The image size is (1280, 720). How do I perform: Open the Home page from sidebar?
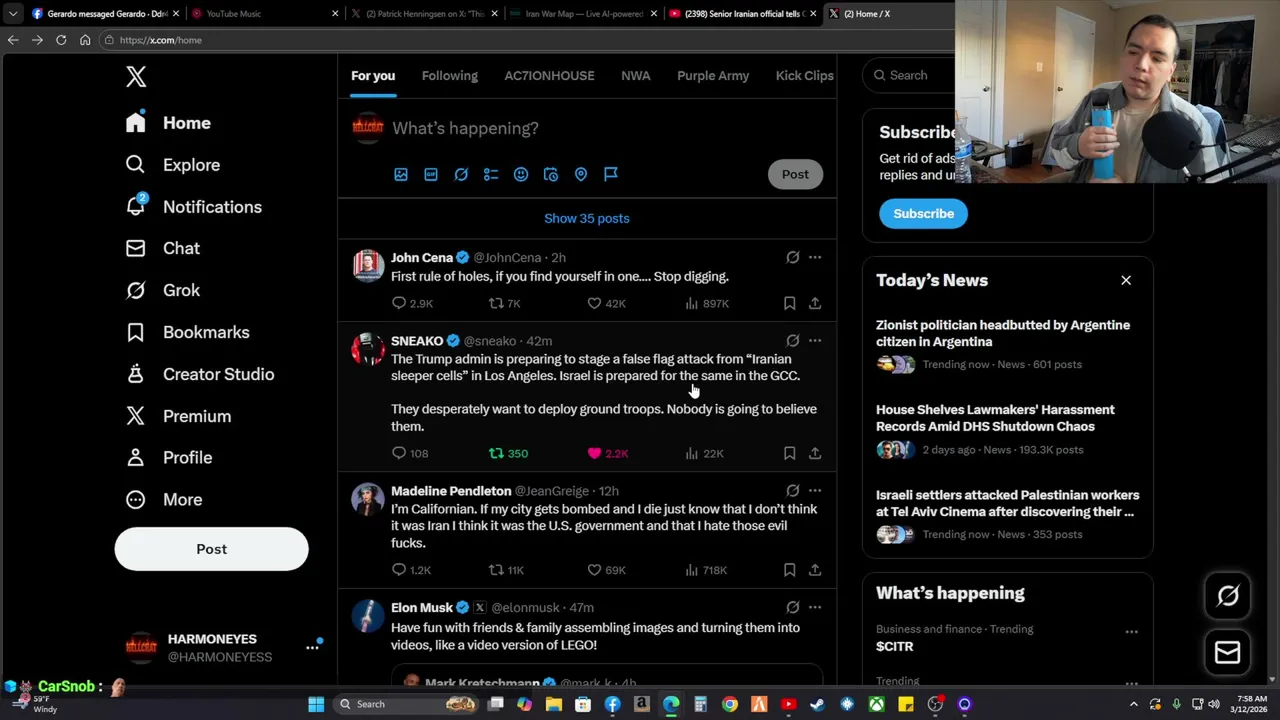[x=168, y=123]
